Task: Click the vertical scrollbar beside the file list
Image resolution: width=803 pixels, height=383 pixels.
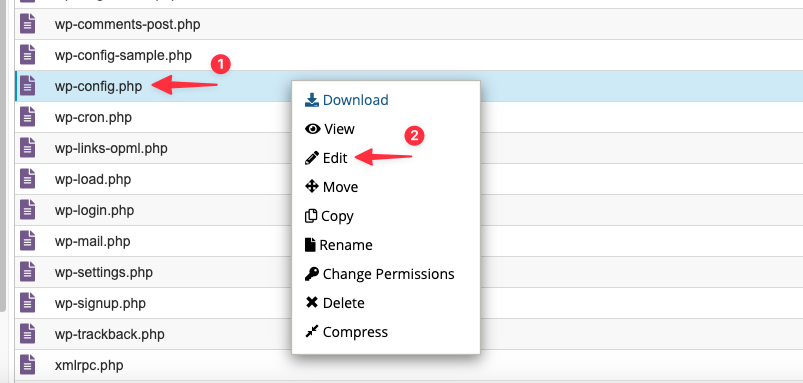Action: click(x=3, y=155)
